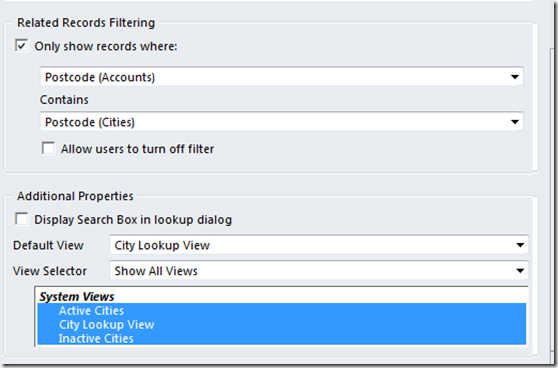Click the Show All Views combo box
This screenshot has height=368, width=558.
coord(319,271)
